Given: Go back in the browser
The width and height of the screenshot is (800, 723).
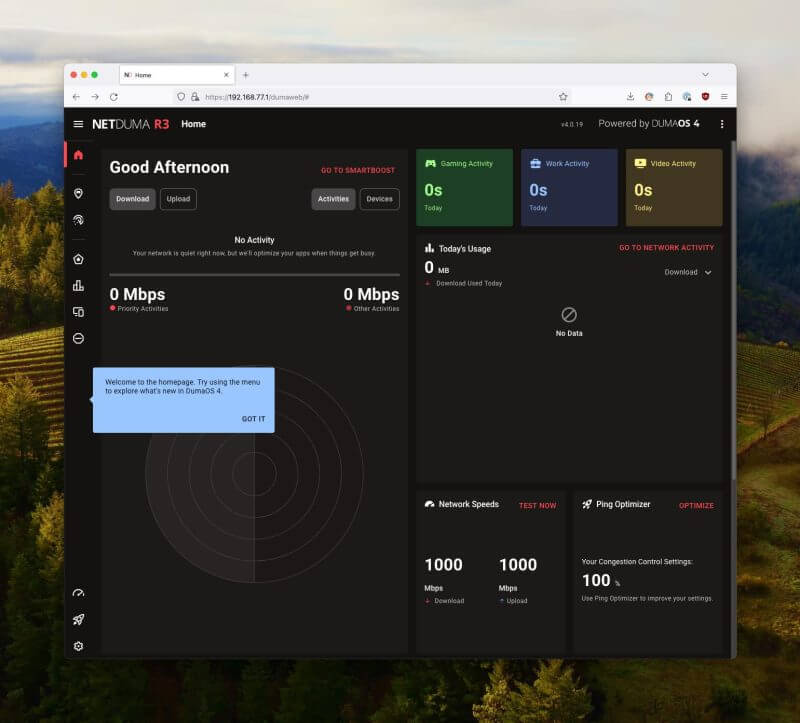Looking at the screenshot, I should tap(76, 97).
